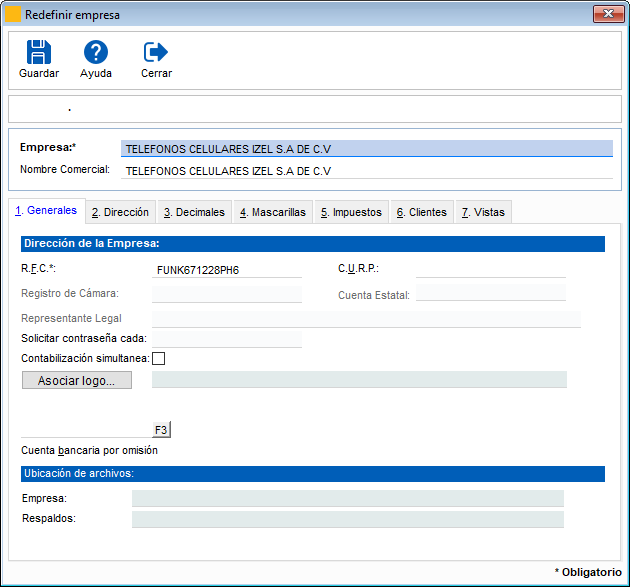This screenshot has height=587, width=630.
Task: Click the Asociar logo... button
Action: (77, 380)
